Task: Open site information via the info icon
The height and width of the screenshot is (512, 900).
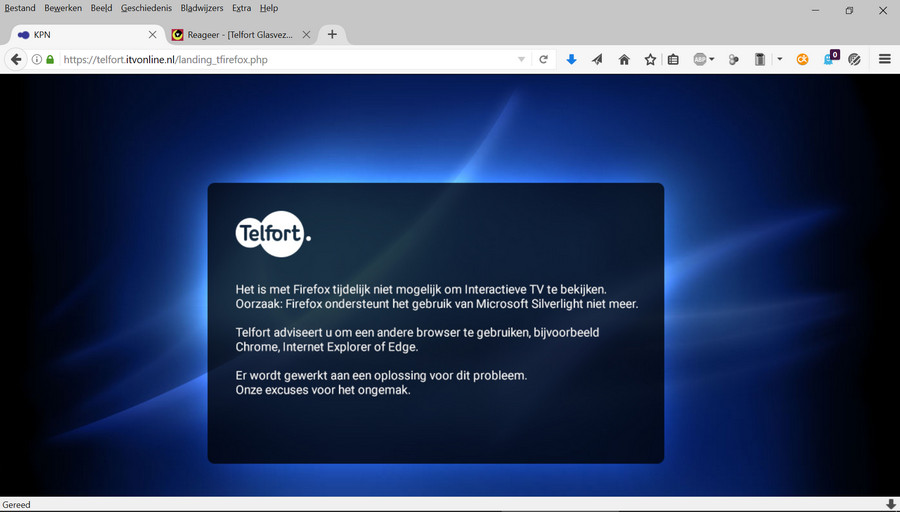Action: (x=37, y=59)
